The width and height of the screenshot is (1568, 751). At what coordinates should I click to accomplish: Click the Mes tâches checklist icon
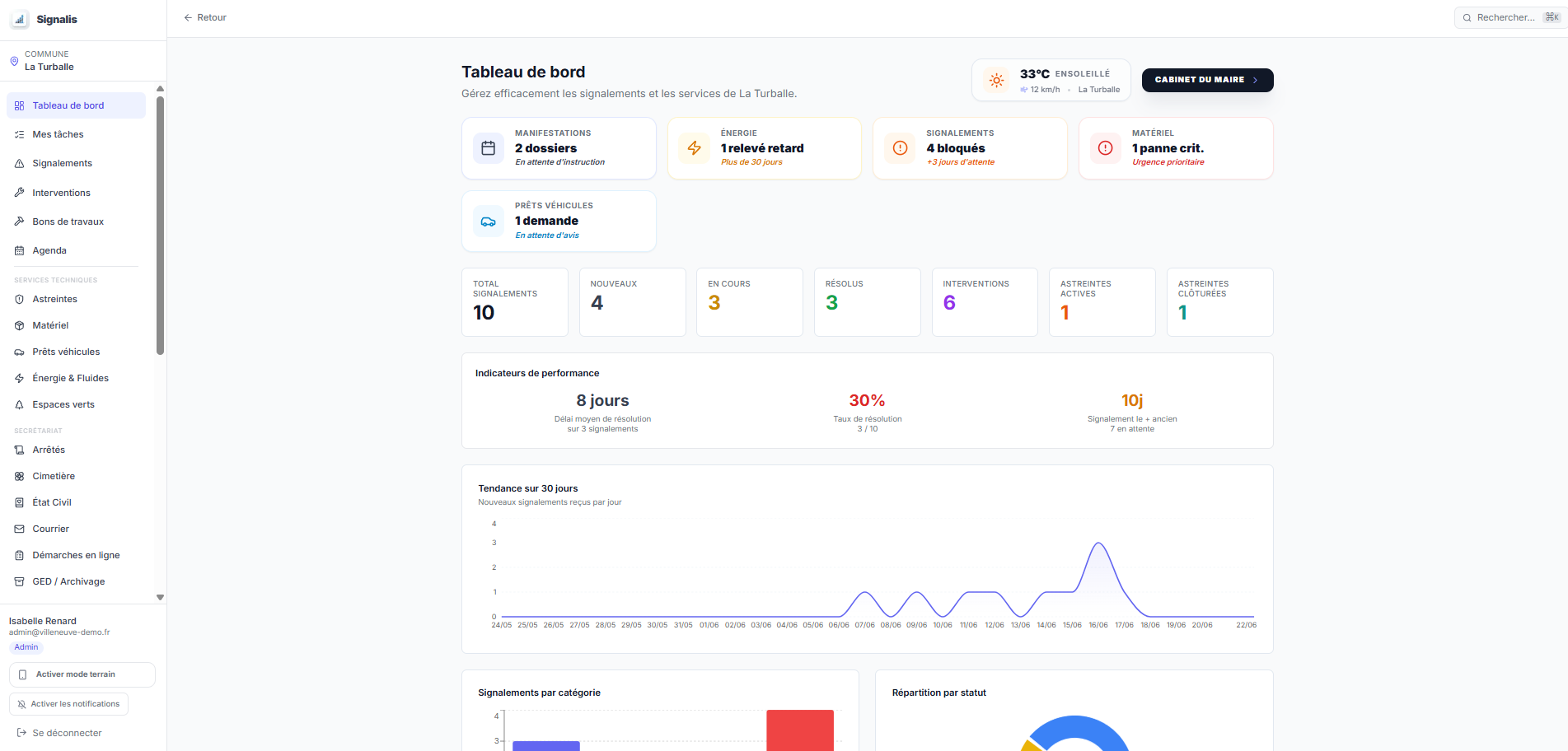pyautogui.click(x=19, y=134)
